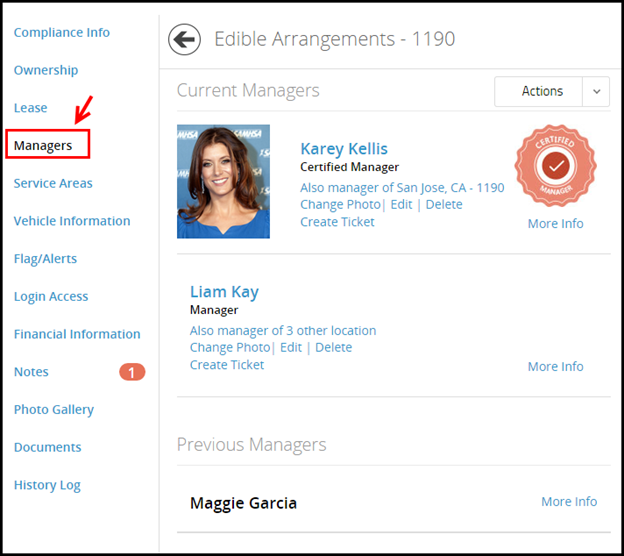The image size is (624, 556).
Task: Select the Managers sidebar item
Action: (x=43, y=146)
